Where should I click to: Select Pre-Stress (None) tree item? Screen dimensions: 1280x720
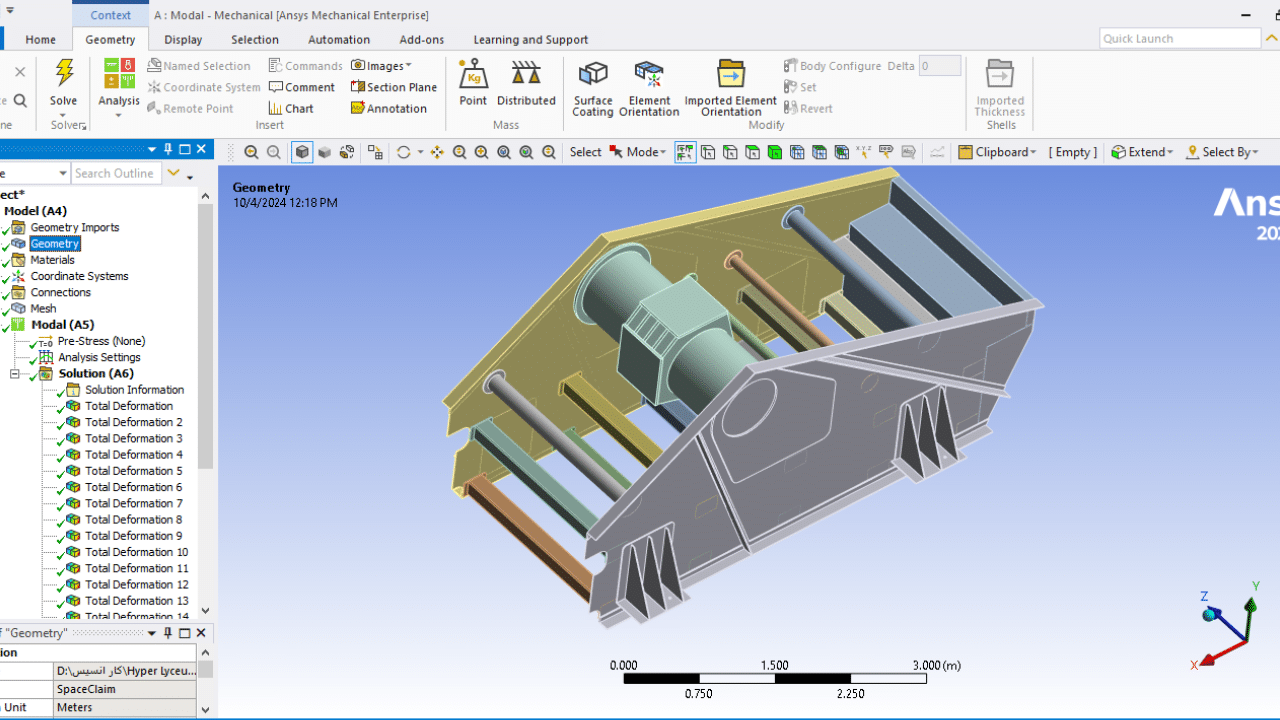[101, 341]
